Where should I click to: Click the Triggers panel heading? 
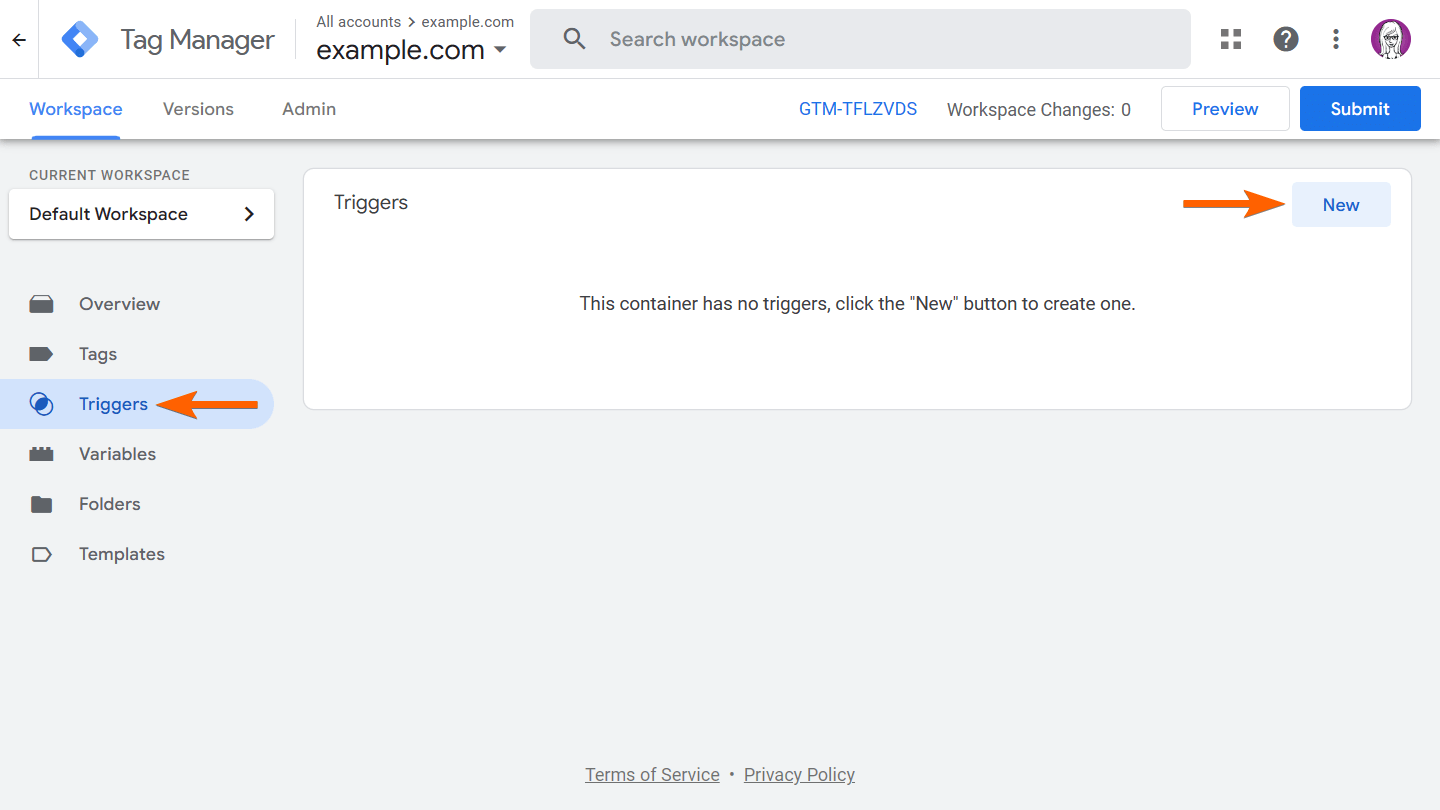pyautogui.click(x=371, y=202)
